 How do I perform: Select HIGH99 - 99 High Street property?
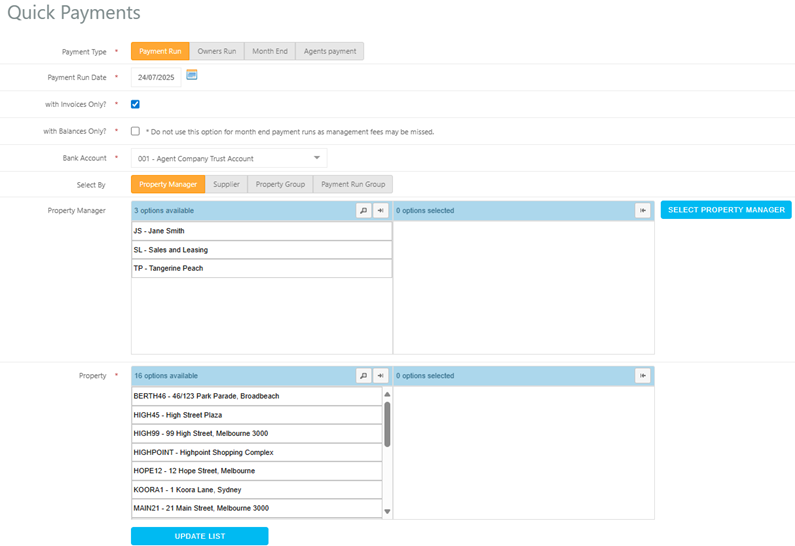click(257, 434)
